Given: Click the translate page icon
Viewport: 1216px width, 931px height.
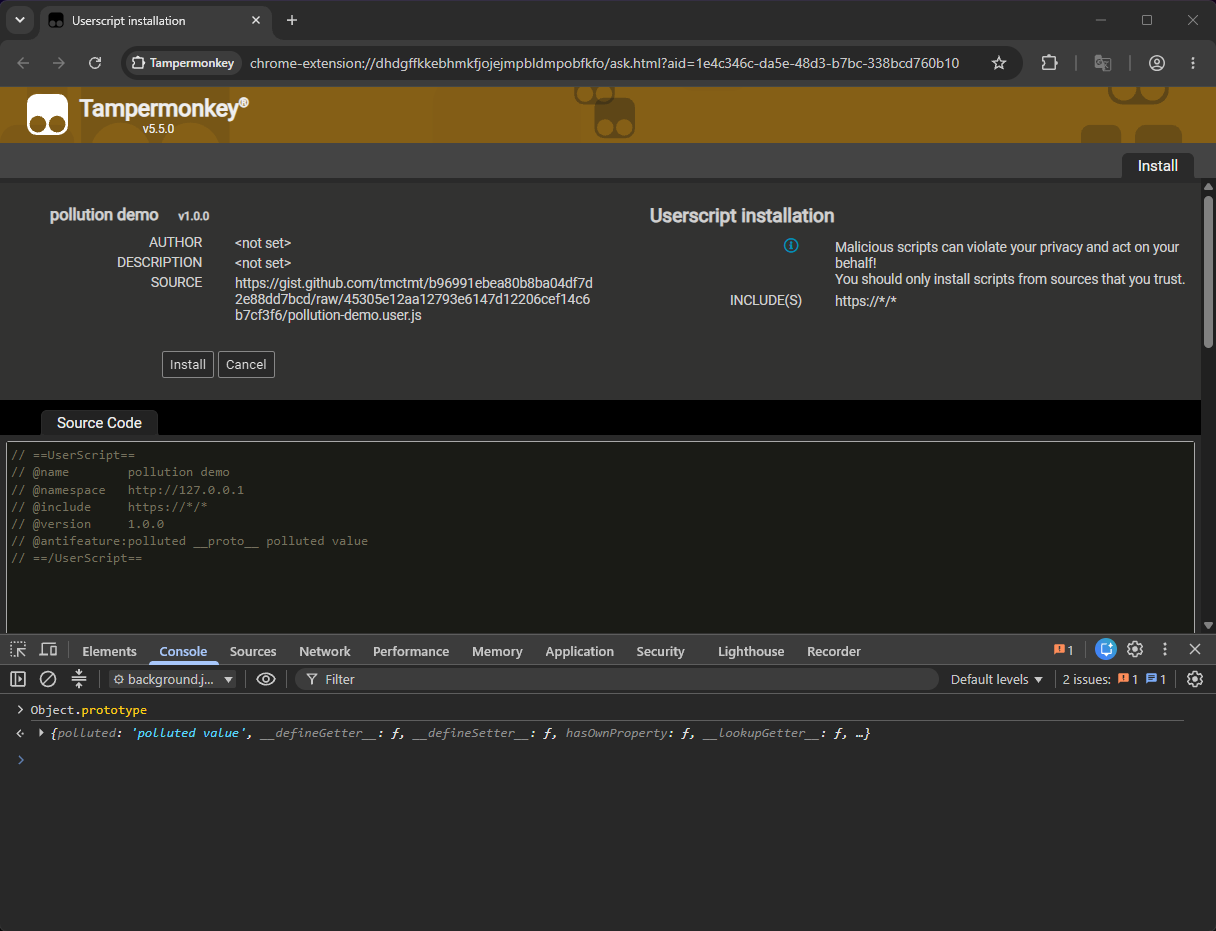Looking at the screenshot, I should click(x=1103, y=63).
